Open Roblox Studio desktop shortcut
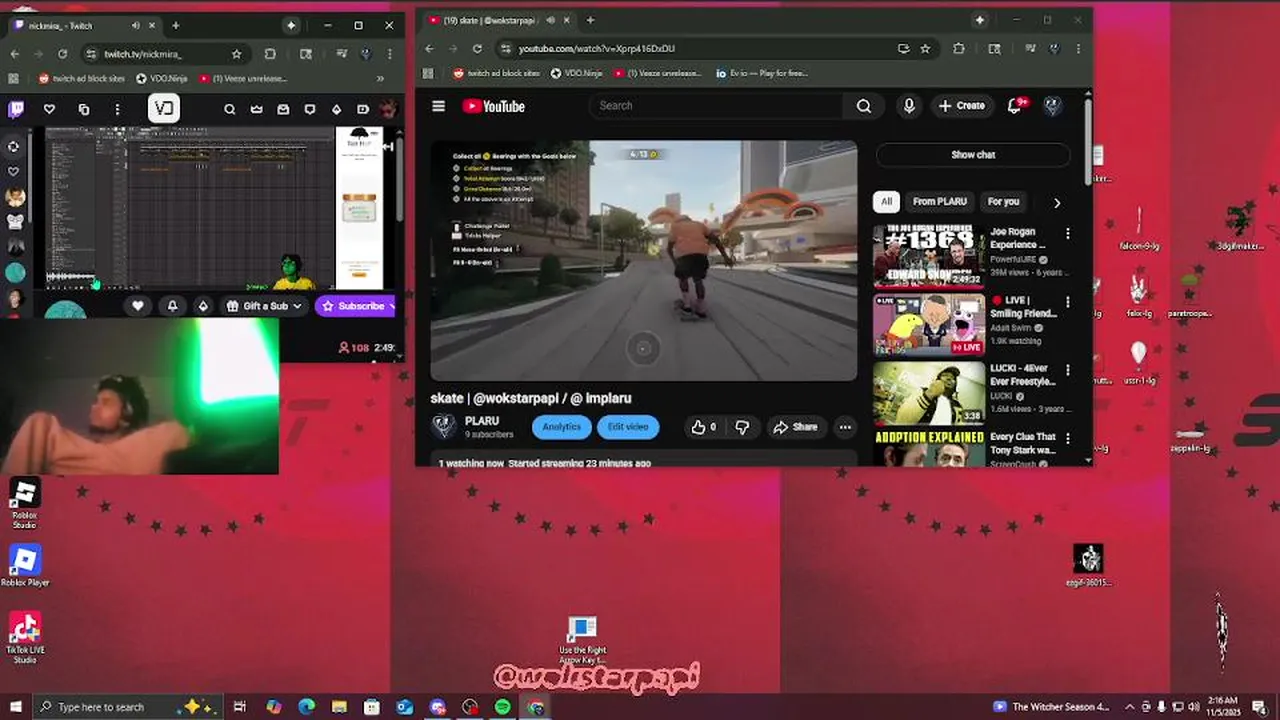This screenshot has height=720, width=1280. pos(24,503)
